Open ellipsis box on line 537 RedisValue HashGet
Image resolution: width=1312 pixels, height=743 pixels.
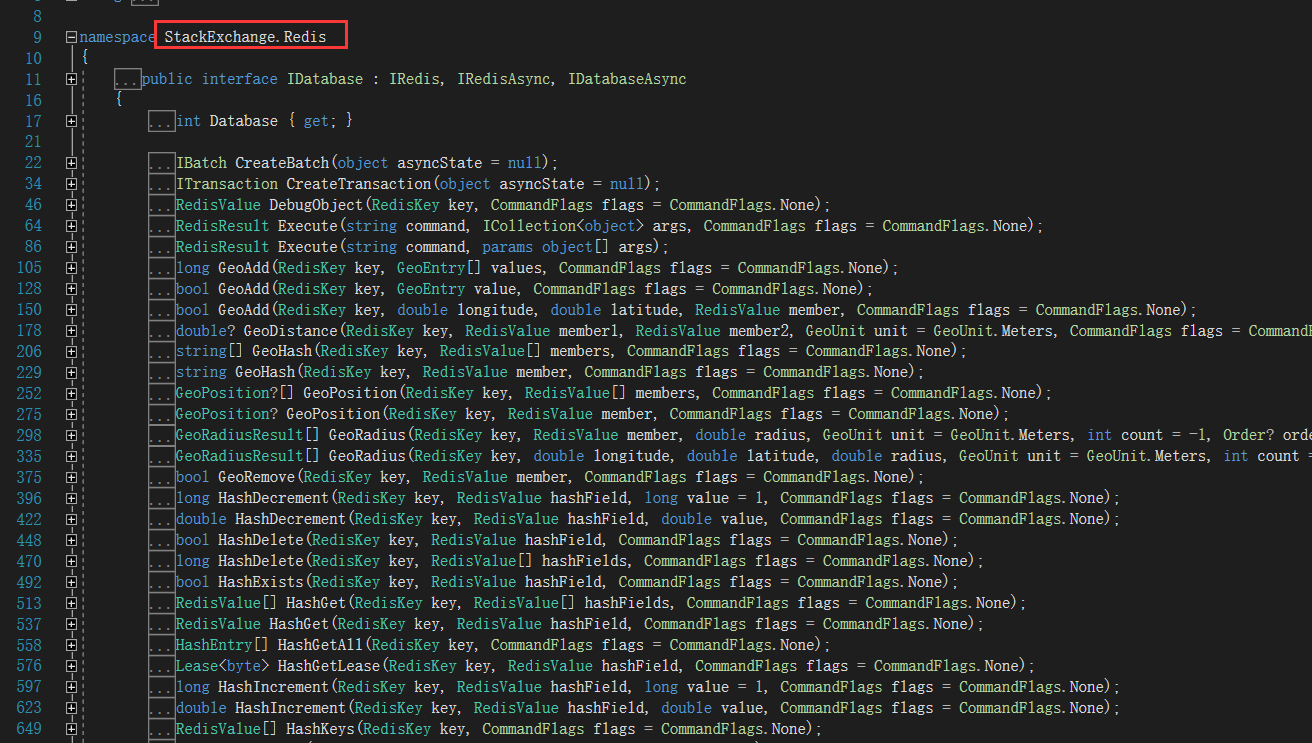coord(161,625)
